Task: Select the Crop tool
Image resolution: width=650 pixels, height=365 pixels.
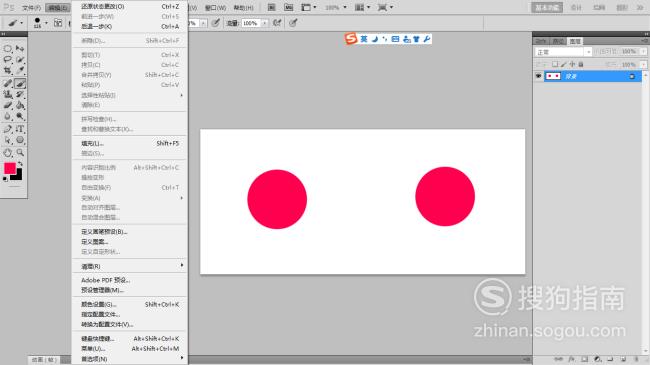Action: point(8,71)
